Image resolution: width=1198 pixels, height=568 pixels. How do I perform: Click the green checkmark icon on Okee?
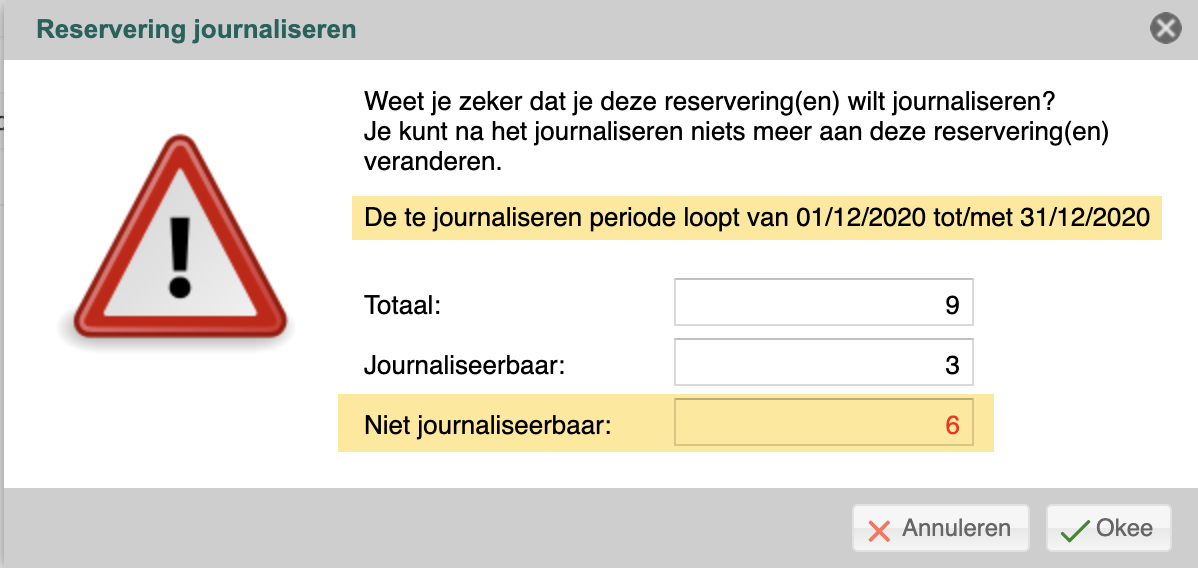tap(1075, 529)
